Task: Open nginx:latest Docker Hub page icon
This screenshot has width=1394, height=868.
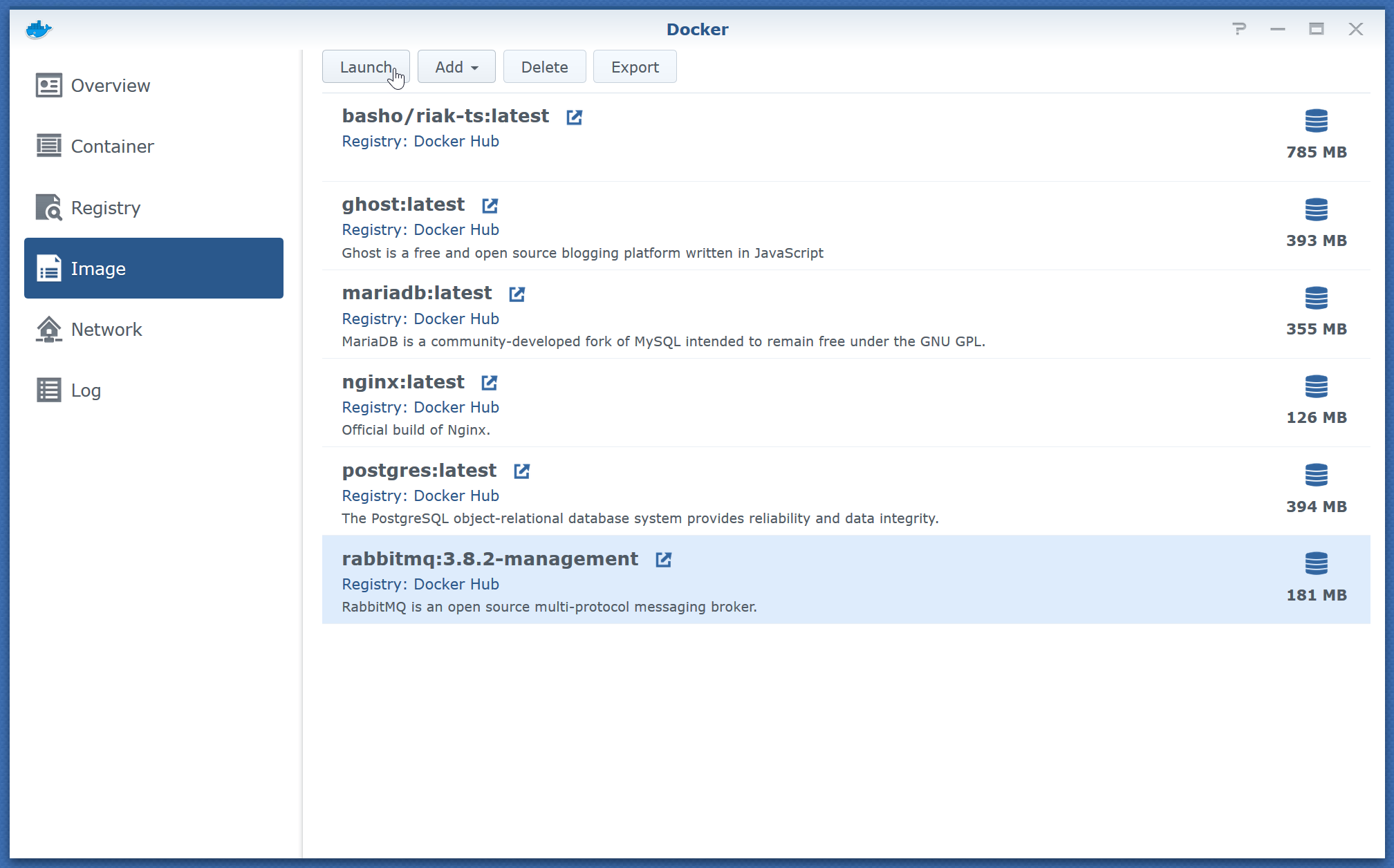Action: [490, 383]
